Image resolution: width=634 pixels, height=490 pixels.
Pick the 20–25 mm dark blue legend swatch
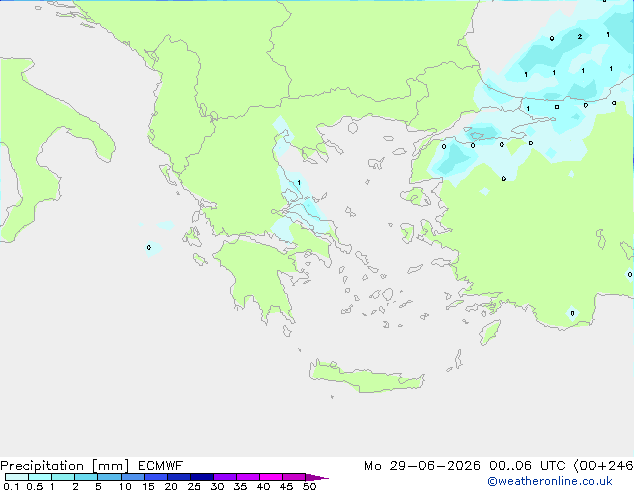(179, 477)
